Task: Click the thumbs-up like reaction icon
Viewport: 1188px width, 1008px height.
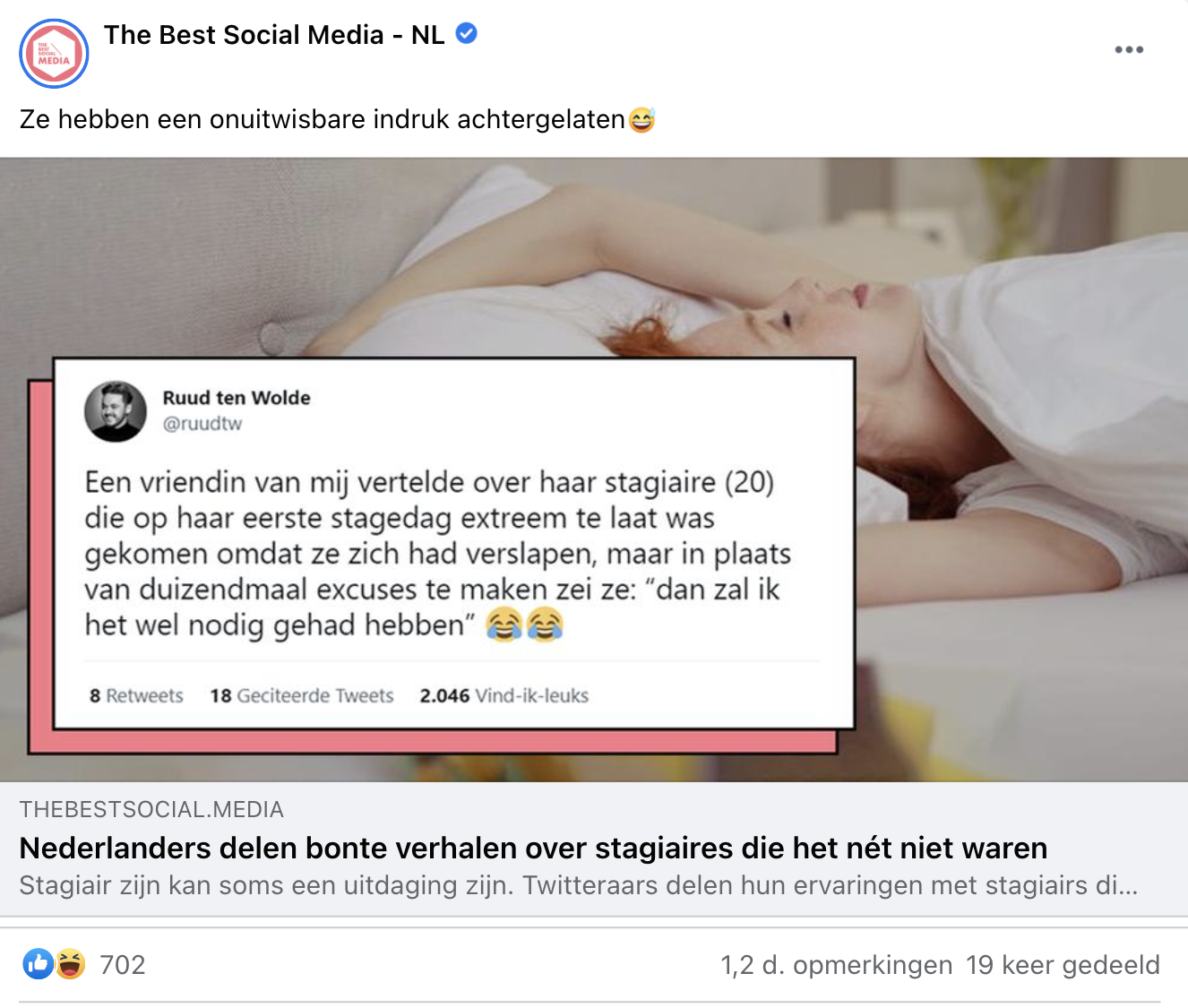Action: coord(38,964)
